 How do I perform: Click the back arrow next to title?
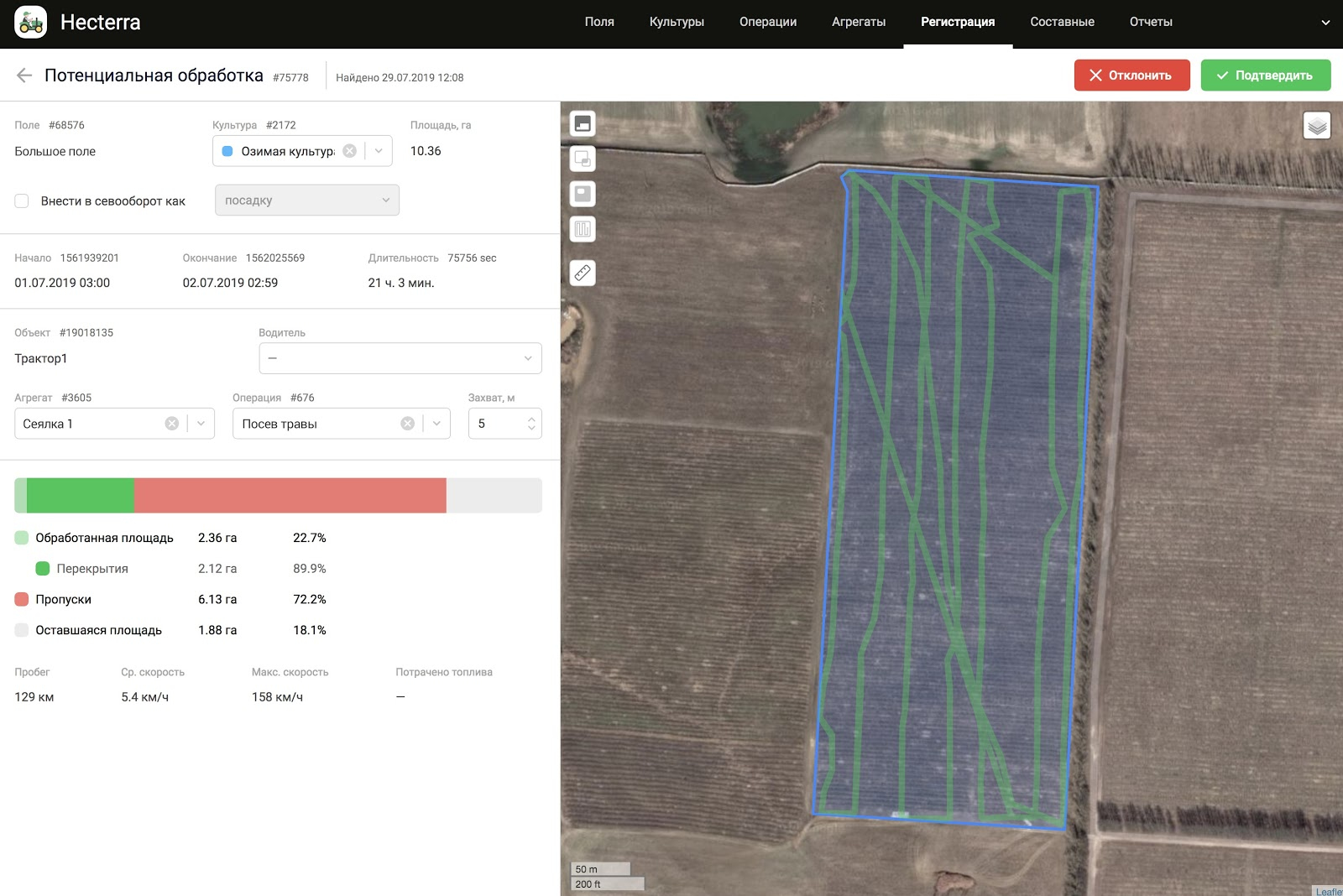[24, 76]
